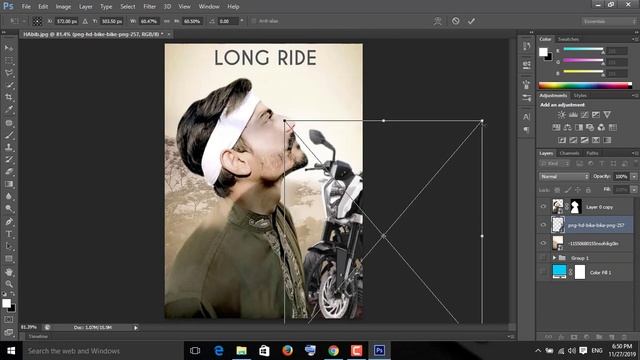The image size is (640, 360).
Task: Select the Pen tool
Action: 9,222
